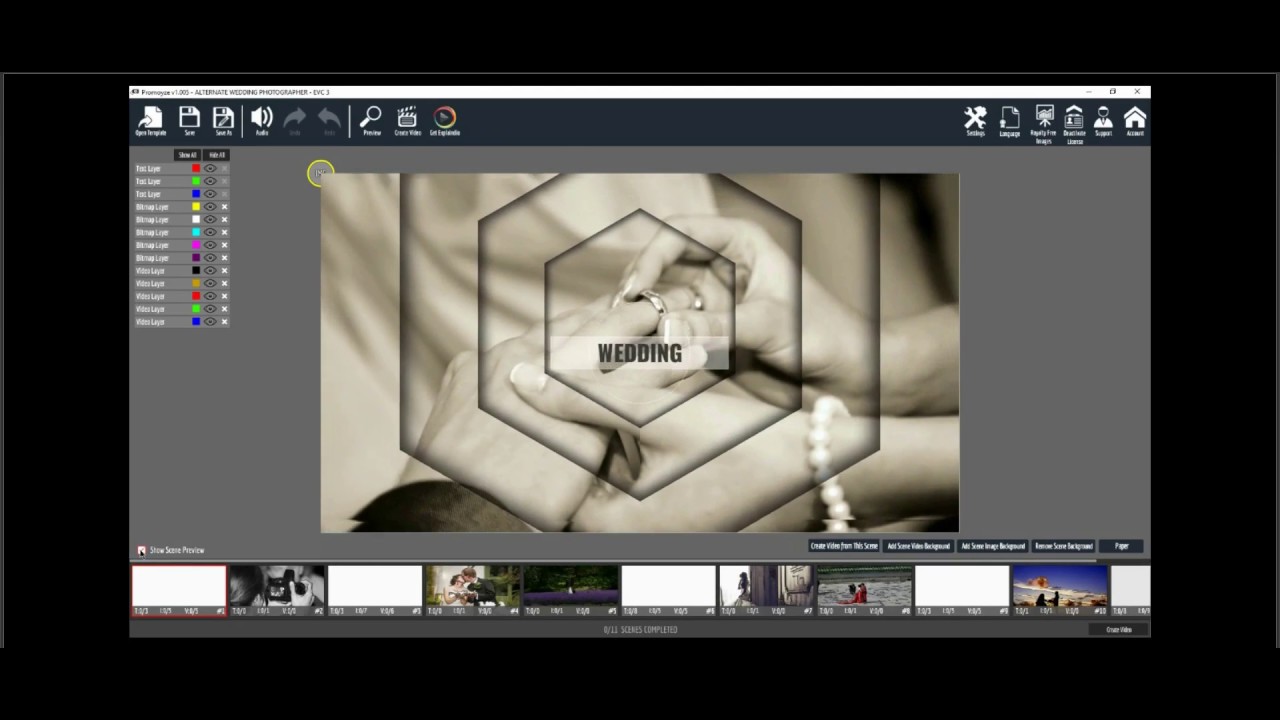This screenshot has height=720, width=1280.
Task: Hide the yellow Bitmap Layer via eye icon
Action: [210, 207]
